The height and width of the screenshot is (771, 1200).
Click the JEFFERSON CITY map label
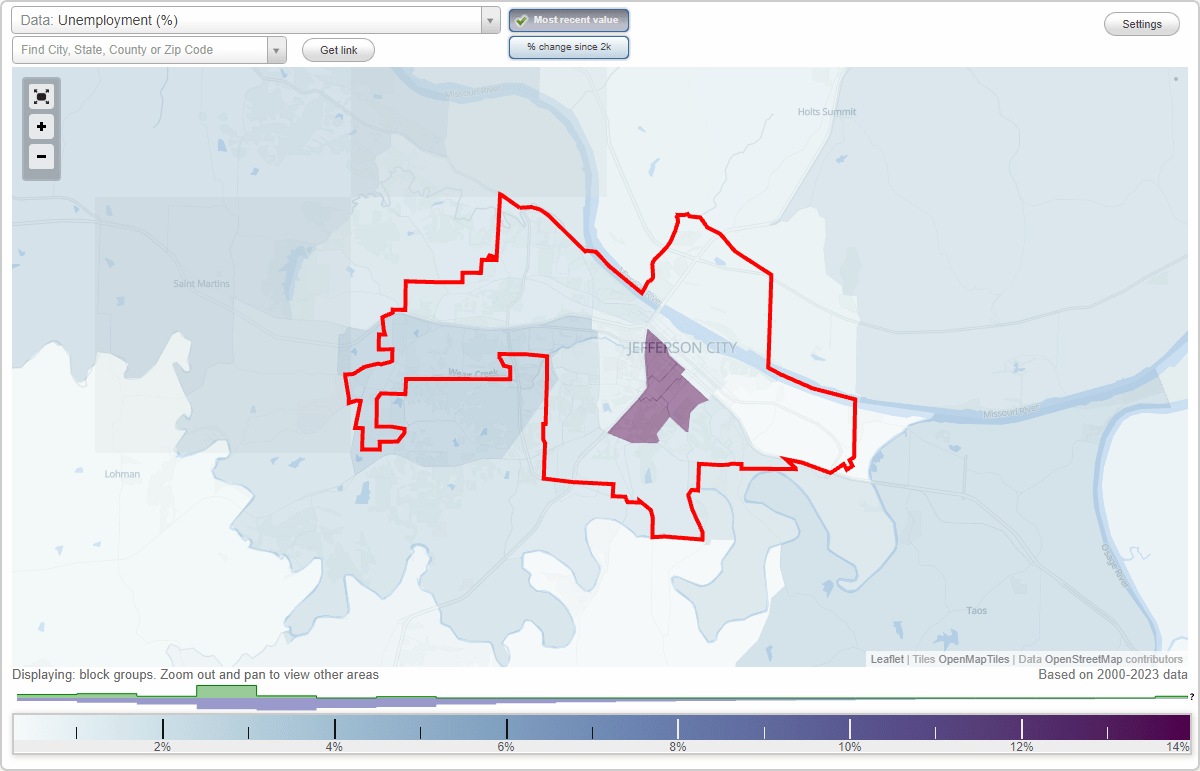tap(680, 348)
